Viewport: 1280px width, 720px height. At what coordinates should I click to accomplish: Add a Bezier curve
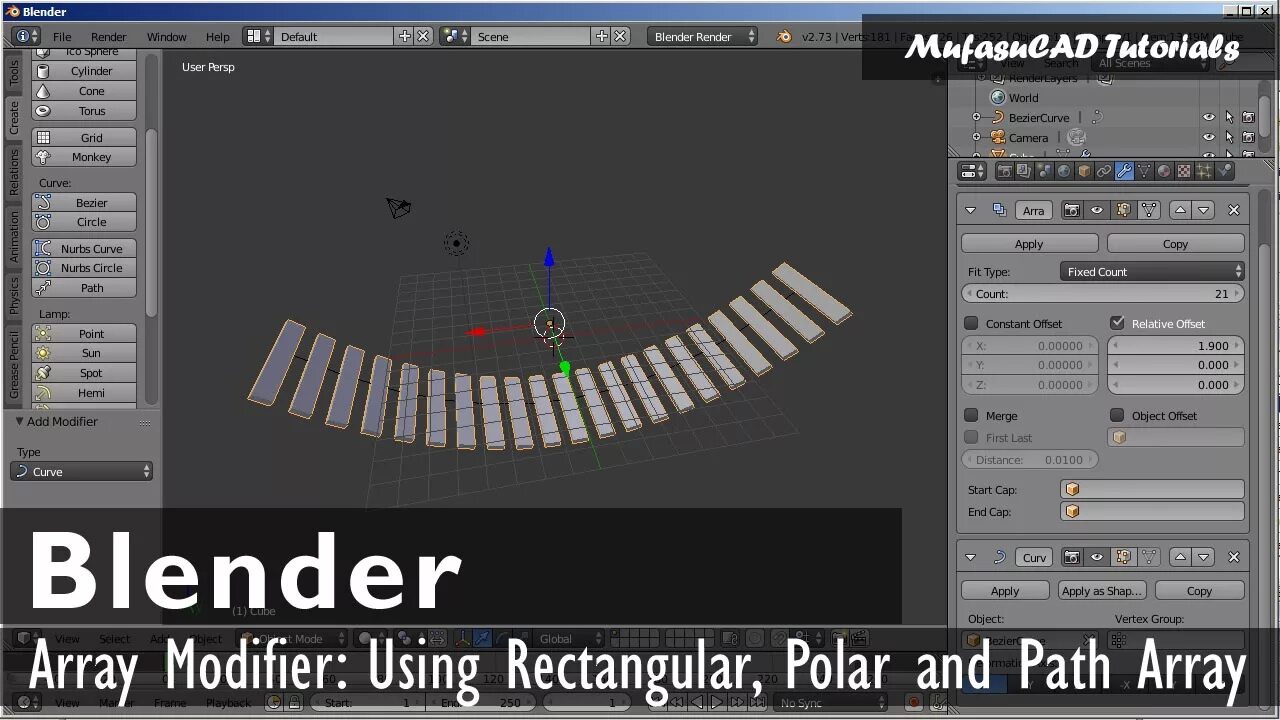coord(84,203)
